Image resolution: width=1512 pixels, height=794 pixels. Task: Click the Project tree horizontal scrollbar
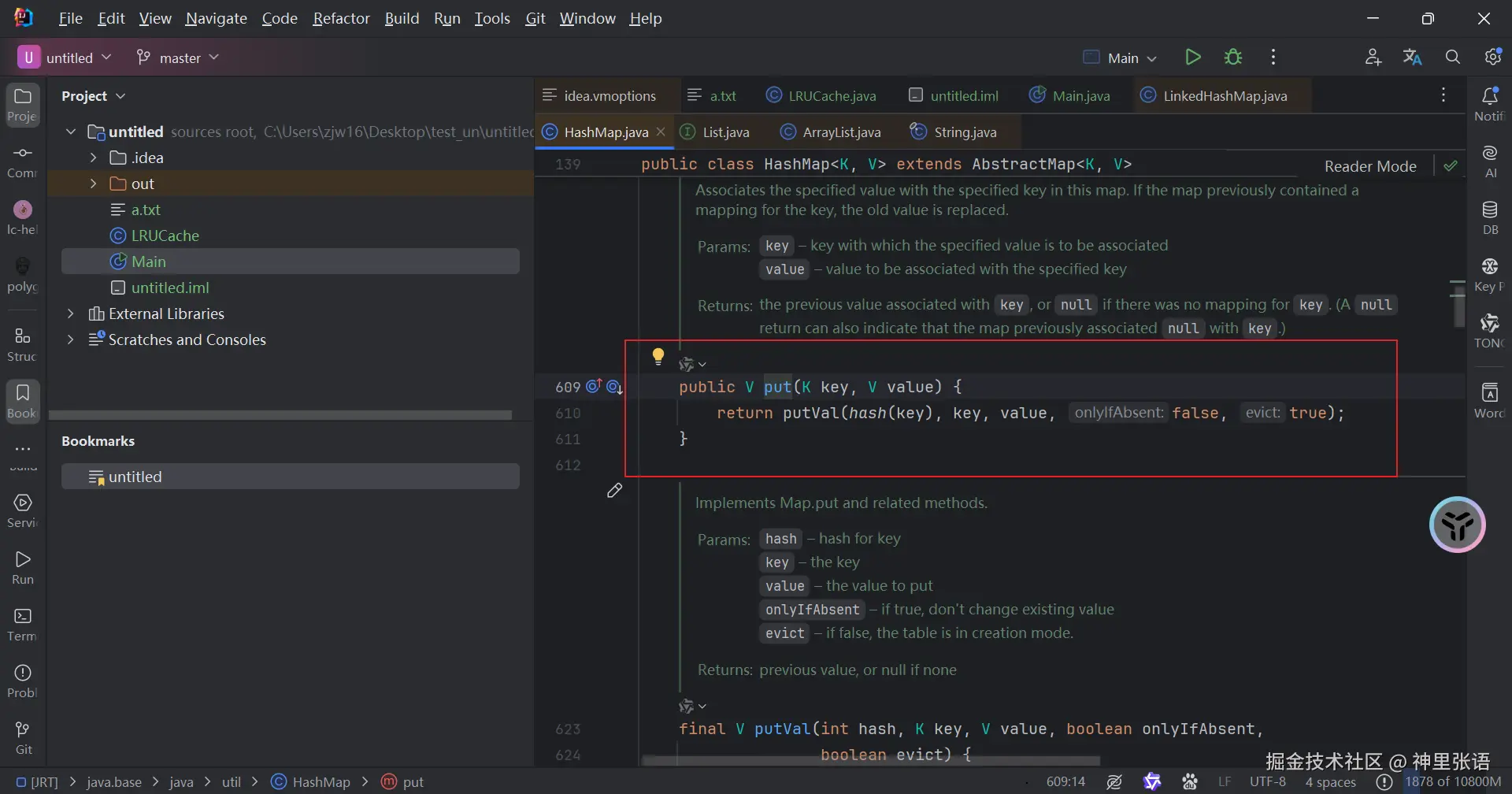(280, 414)
